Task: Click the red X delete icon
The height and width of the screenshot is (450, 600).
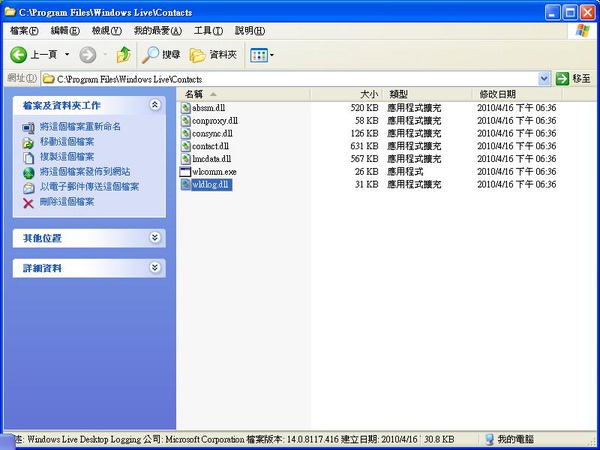Action: (x=28, y=203)
